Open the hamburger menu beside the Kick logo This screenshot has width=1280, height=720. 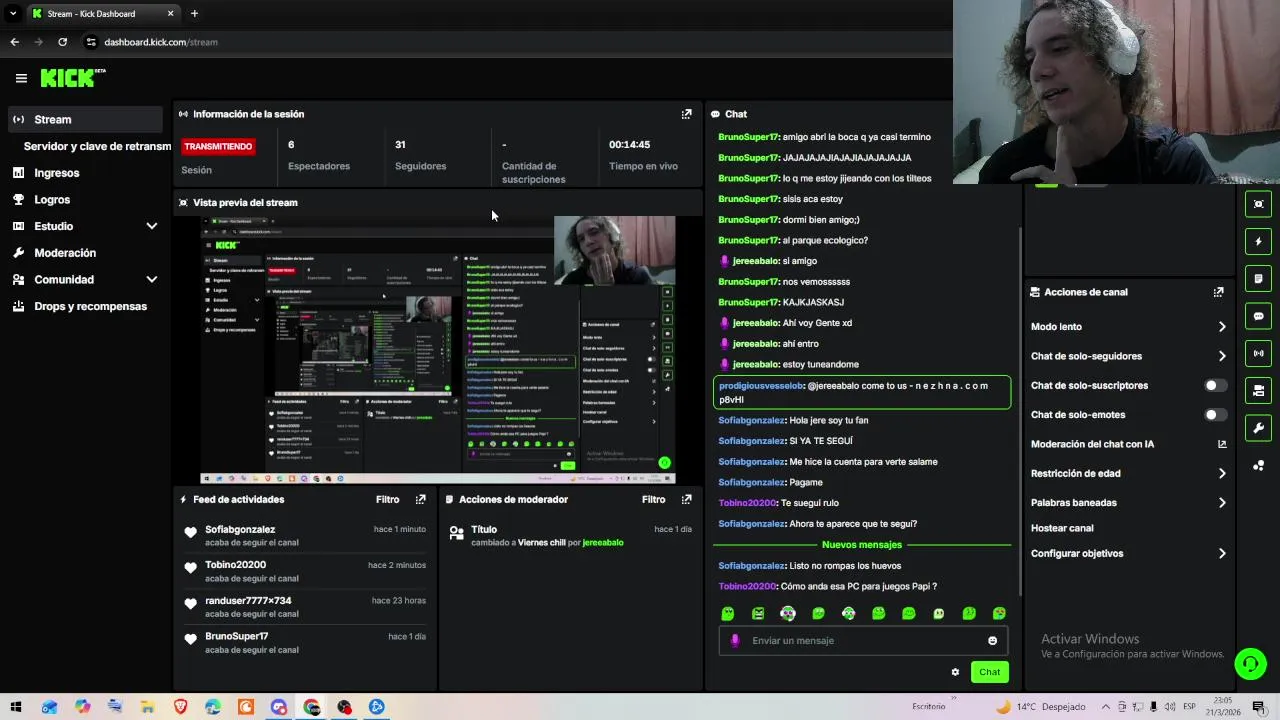21,78
